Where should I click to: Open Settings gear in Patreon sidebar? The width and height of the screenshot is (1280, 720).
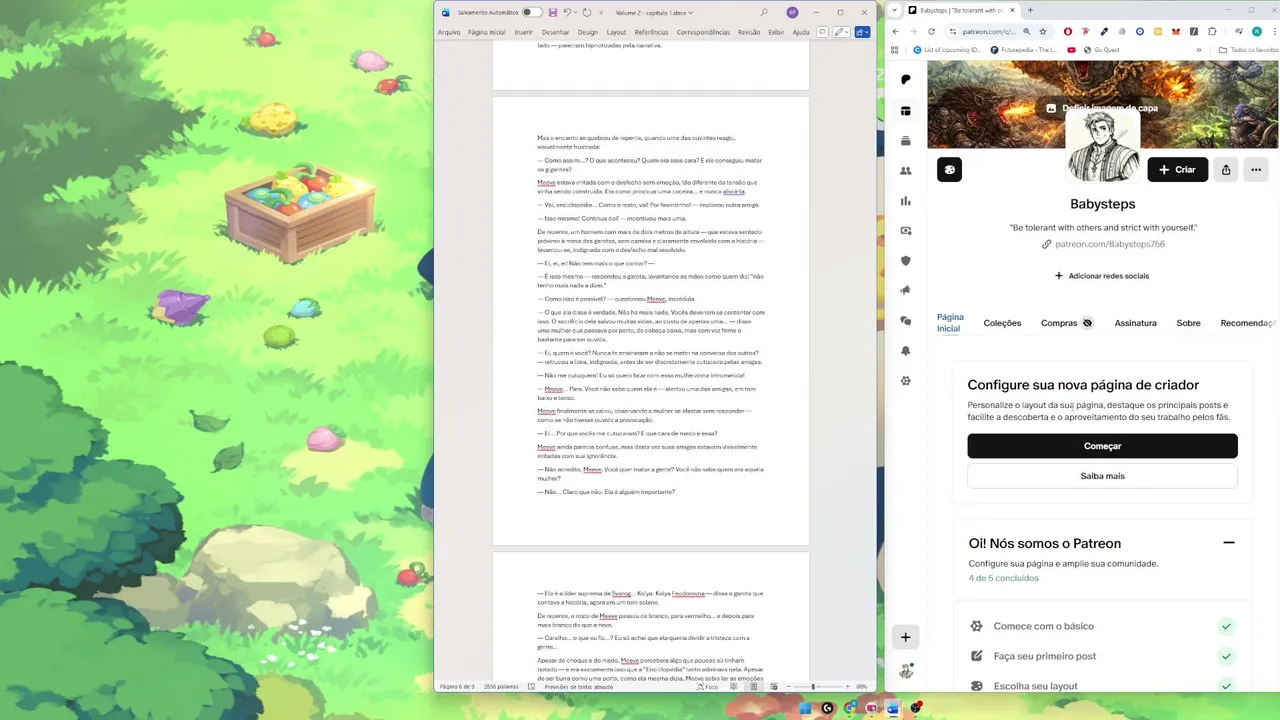tap(906, 381)
